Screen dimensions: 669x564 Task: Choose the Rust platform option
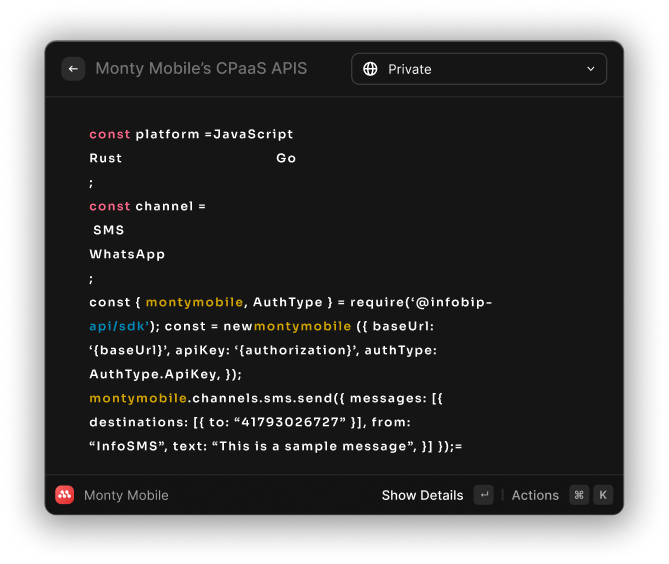[106, 158]
